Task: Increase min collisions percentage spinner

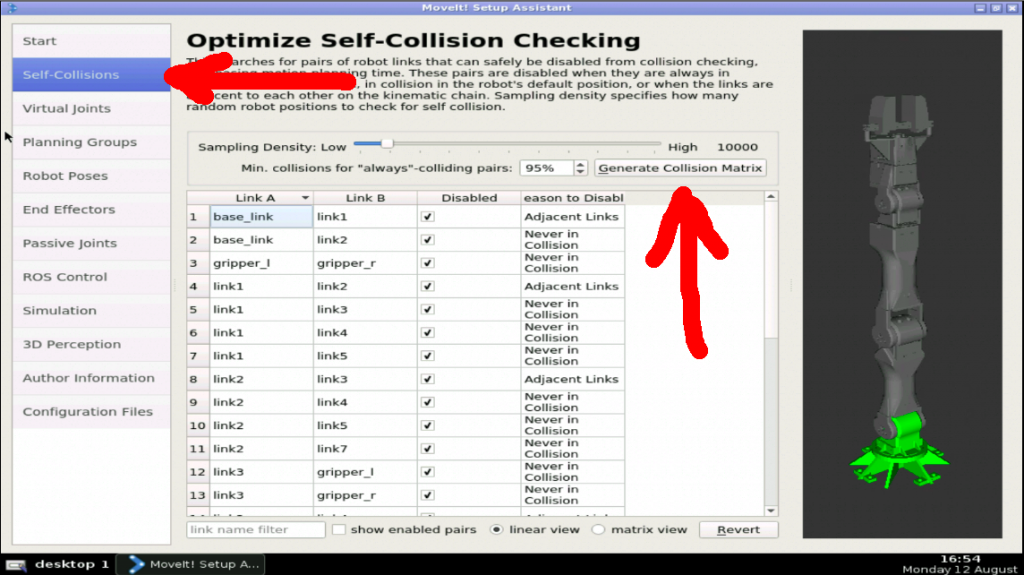Action: tap(580, 164)
